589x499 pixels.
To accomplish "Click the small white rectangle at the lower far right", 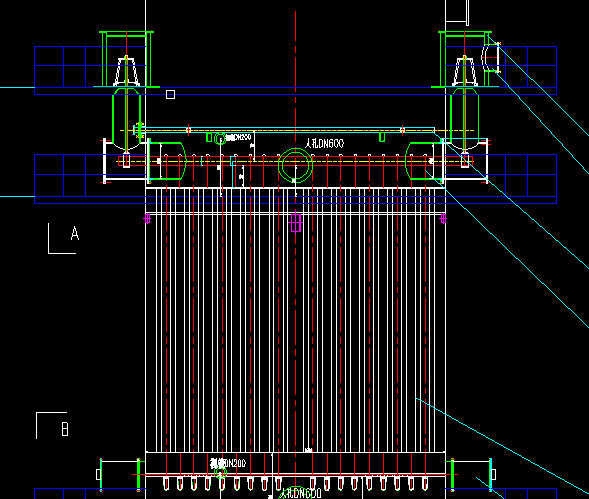I will point(493,475).
